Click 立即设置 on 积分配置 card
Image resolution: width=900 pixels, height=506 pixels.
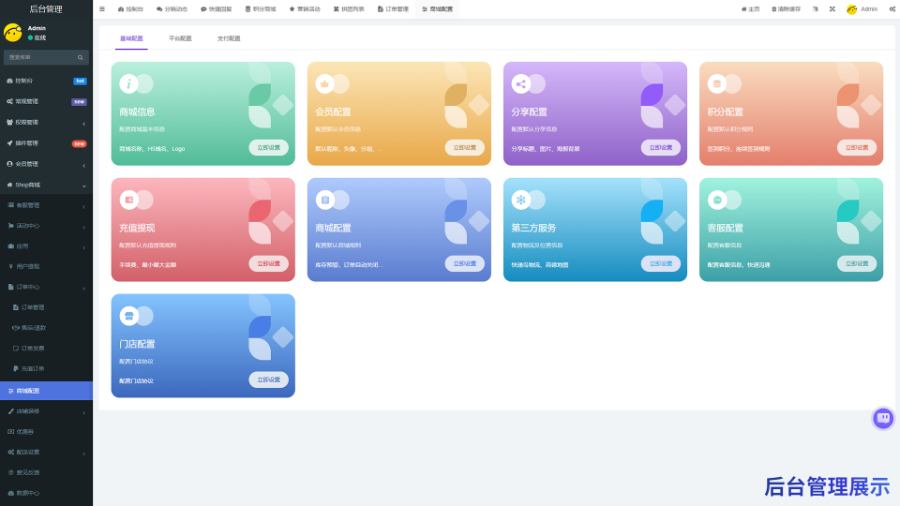pos(856,148)
